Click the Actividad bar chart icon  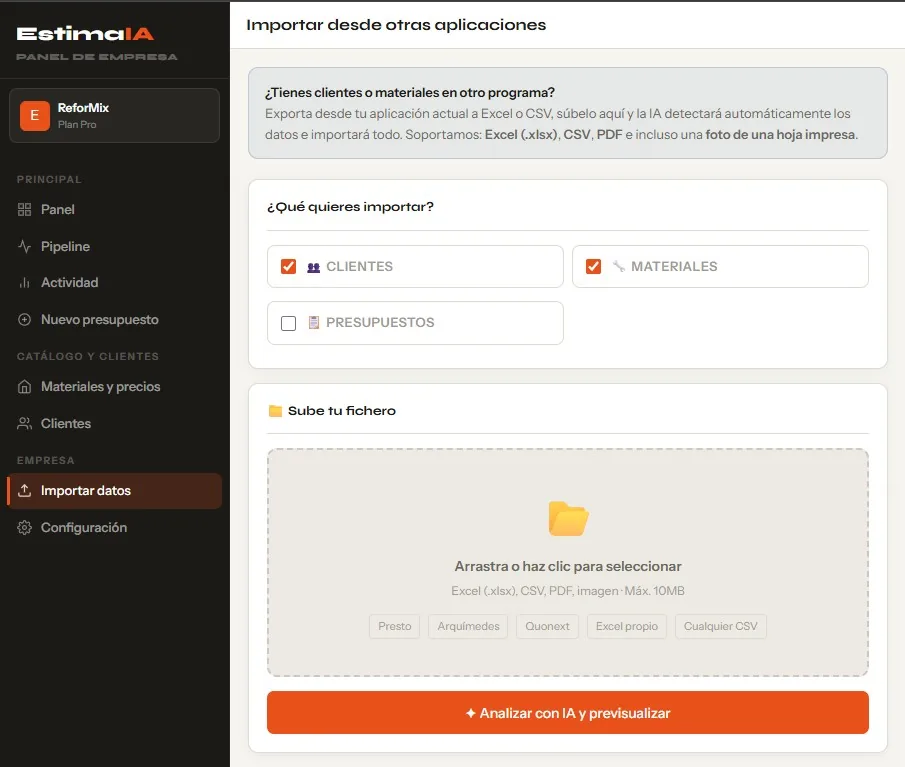point(24,283)
